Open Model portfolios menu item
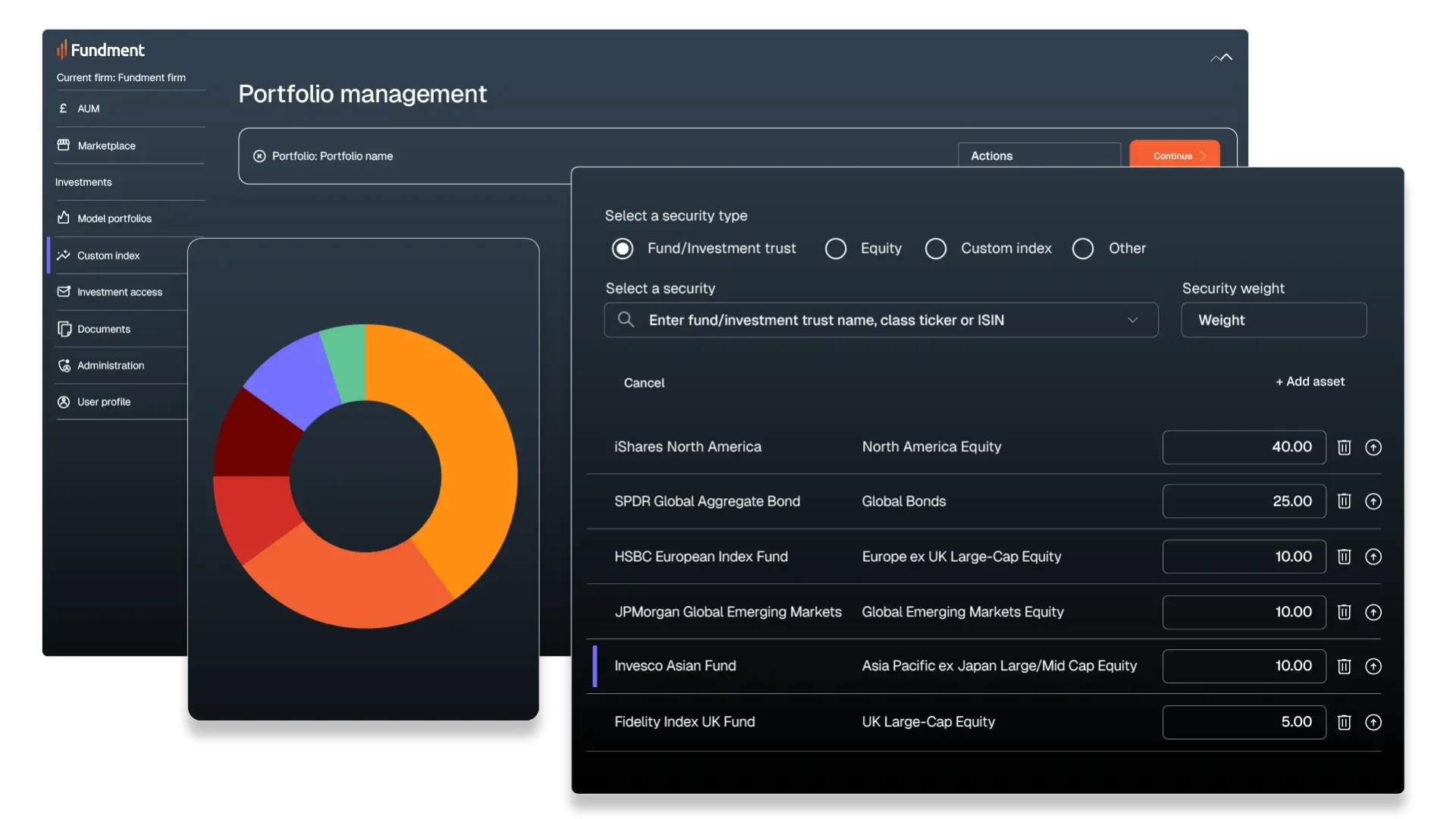This screenshot has width=1456, height=819. click(x=114, y=218)
